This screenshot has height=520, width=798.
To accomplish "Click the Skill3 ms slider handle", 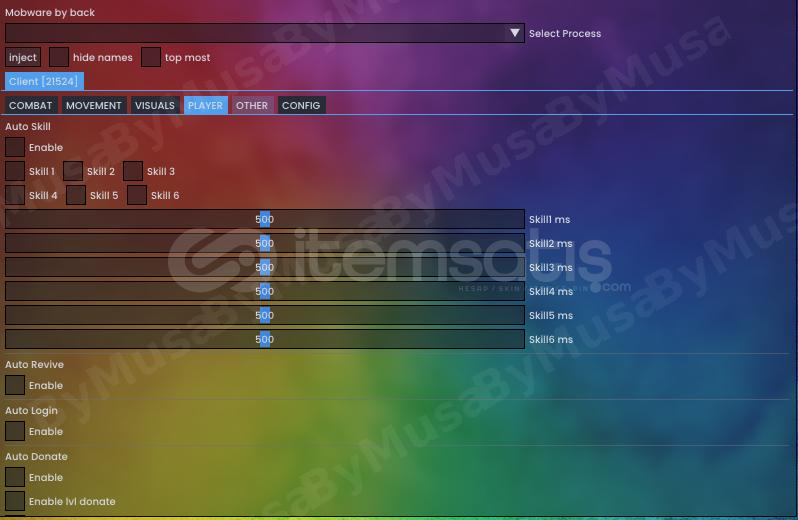I will point(265,267).
